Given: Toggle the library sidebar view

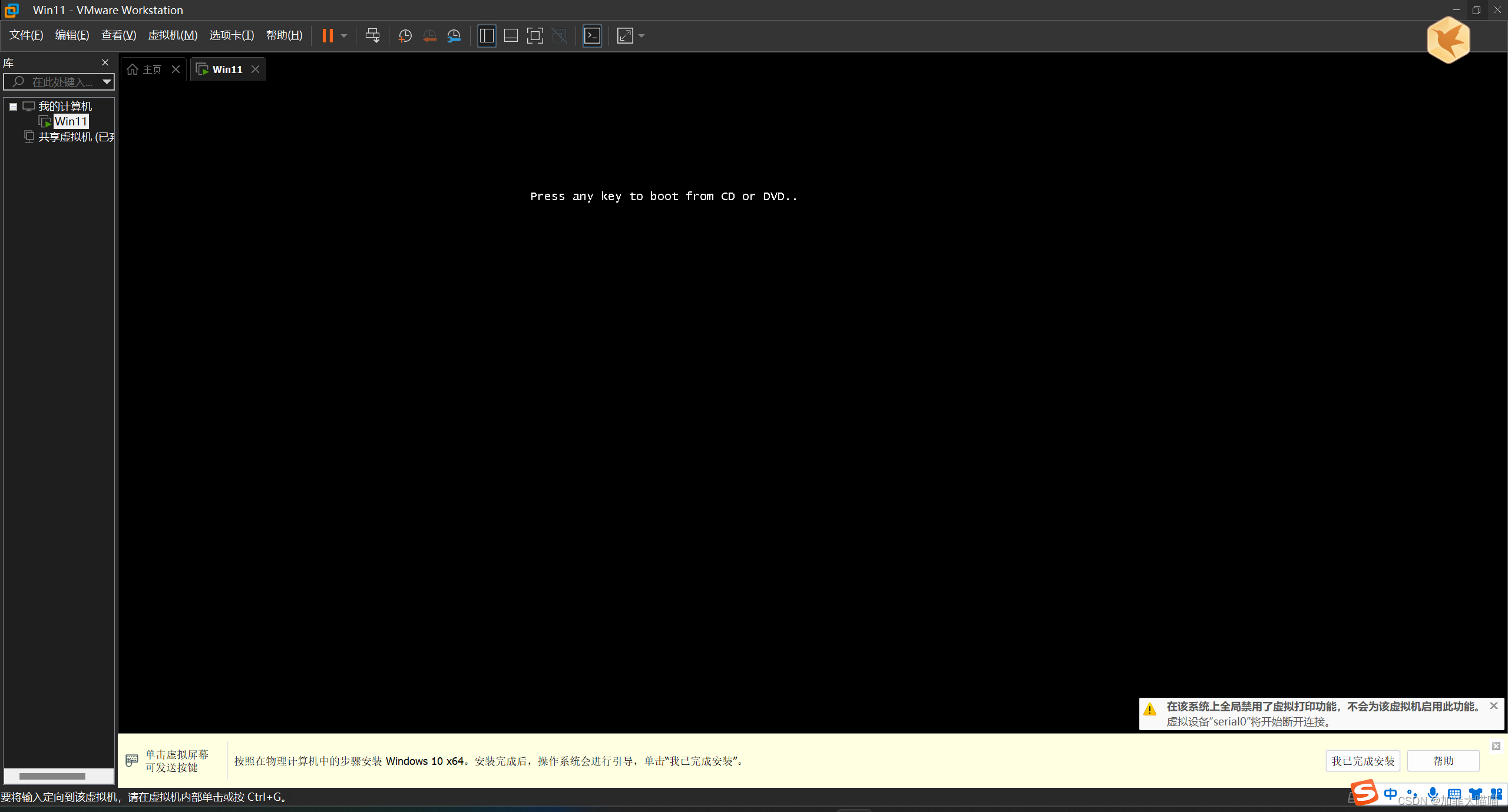Looking at the screenshot, I should click(x=487, y=36).
